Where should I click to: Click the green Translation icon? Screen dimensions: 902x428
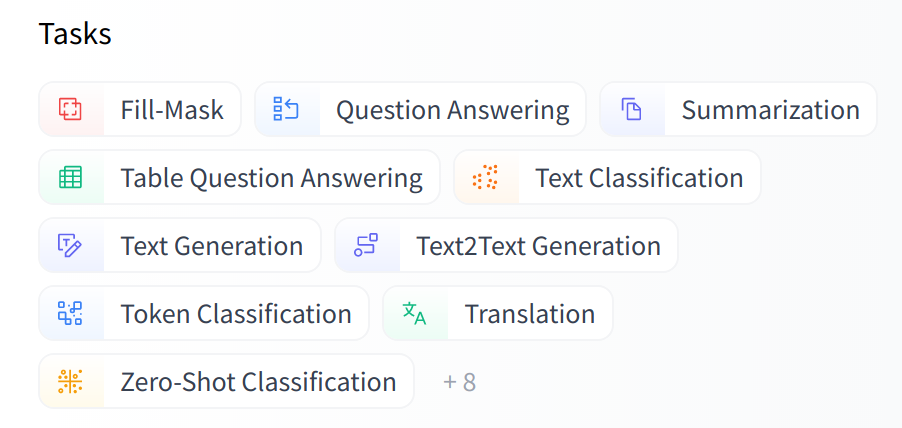[x=414, y=314]
